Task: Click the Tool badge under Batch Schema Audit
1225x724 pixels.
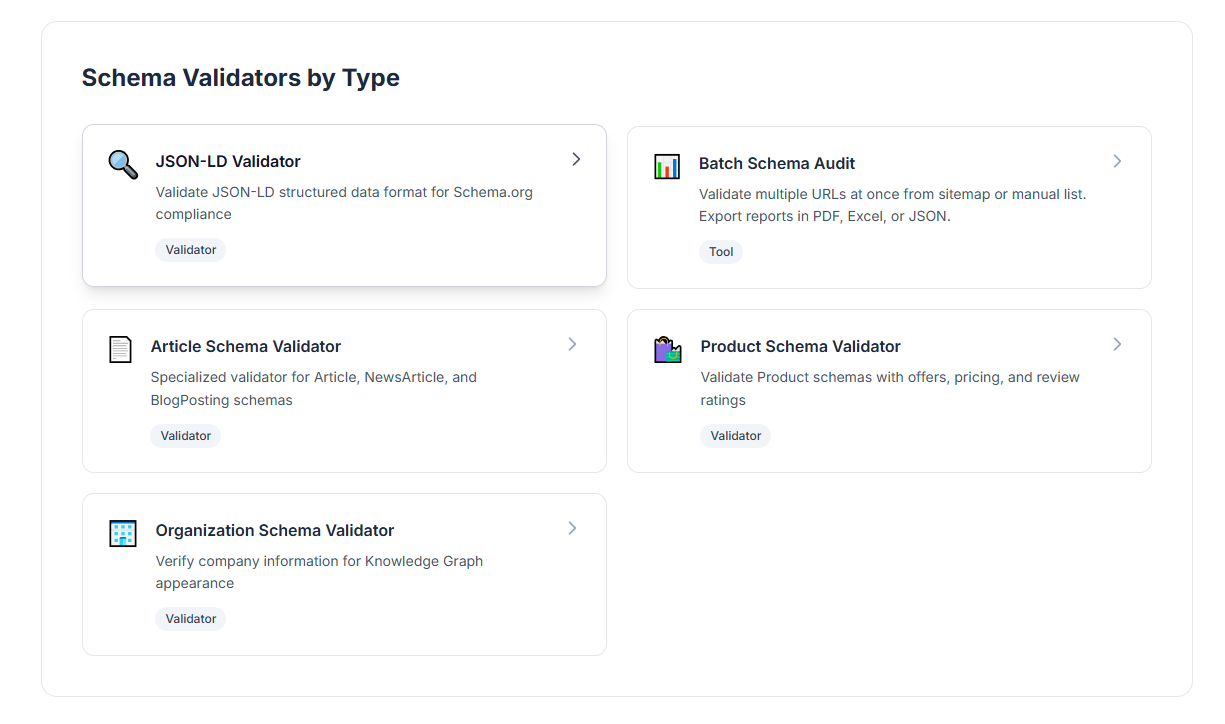Action: pos(720,251)
